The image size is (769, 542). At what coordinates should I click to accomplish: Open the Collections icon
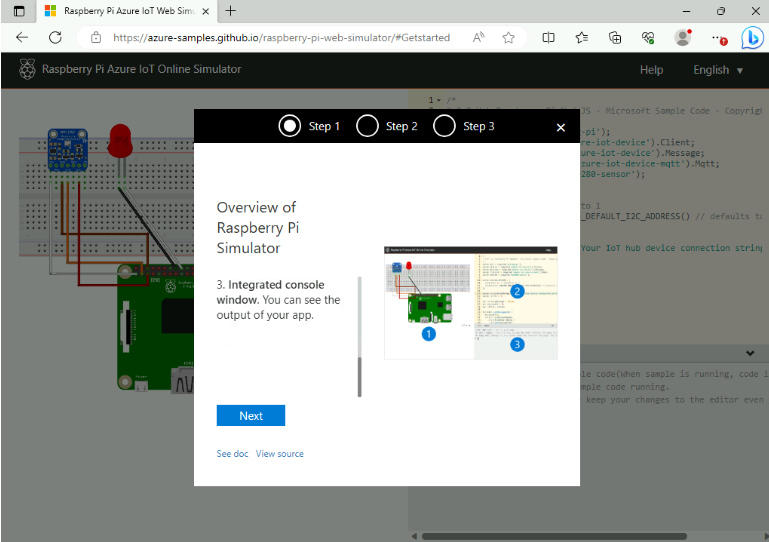pyautogui.click(x=615, y=37)
